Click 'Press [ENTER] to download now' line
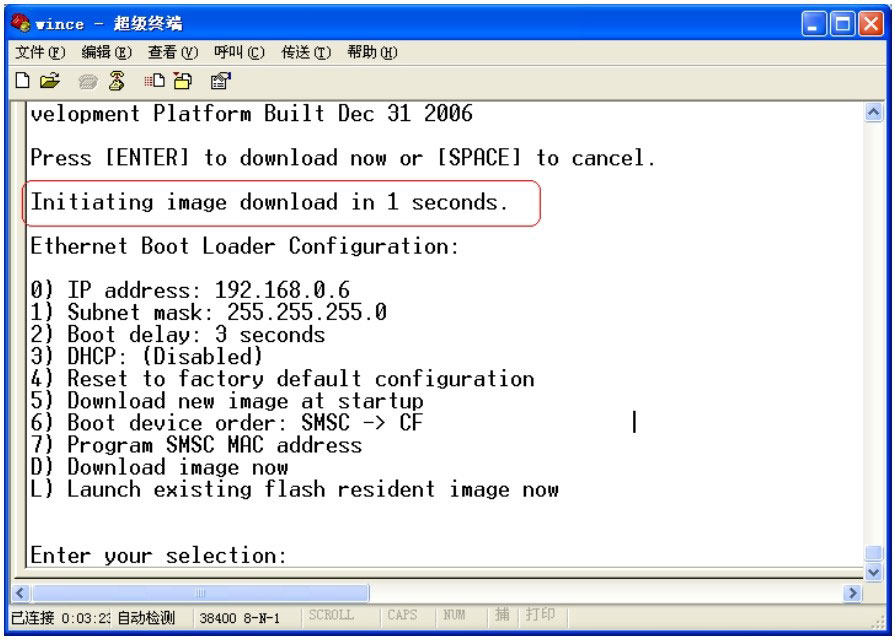 point(343,158)
